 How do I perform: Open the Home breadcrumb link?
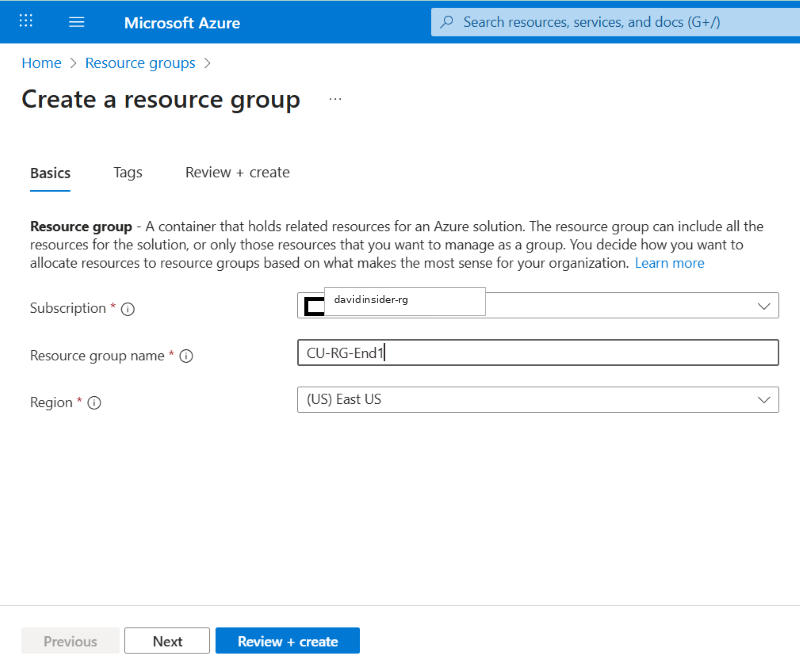[41, 63]
